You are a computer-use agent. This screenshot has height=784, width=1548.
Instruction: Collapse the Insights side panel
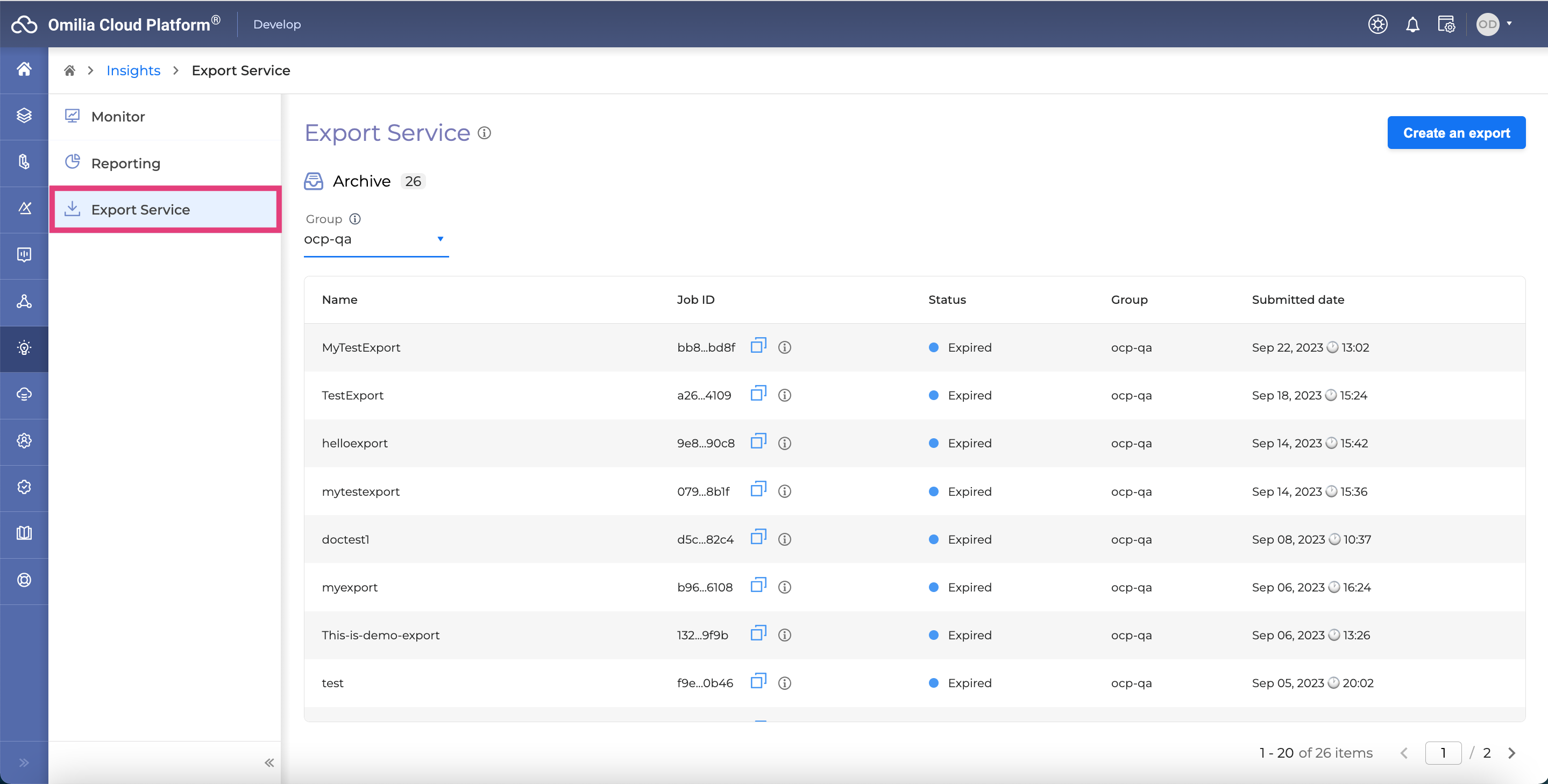(268, 762)
